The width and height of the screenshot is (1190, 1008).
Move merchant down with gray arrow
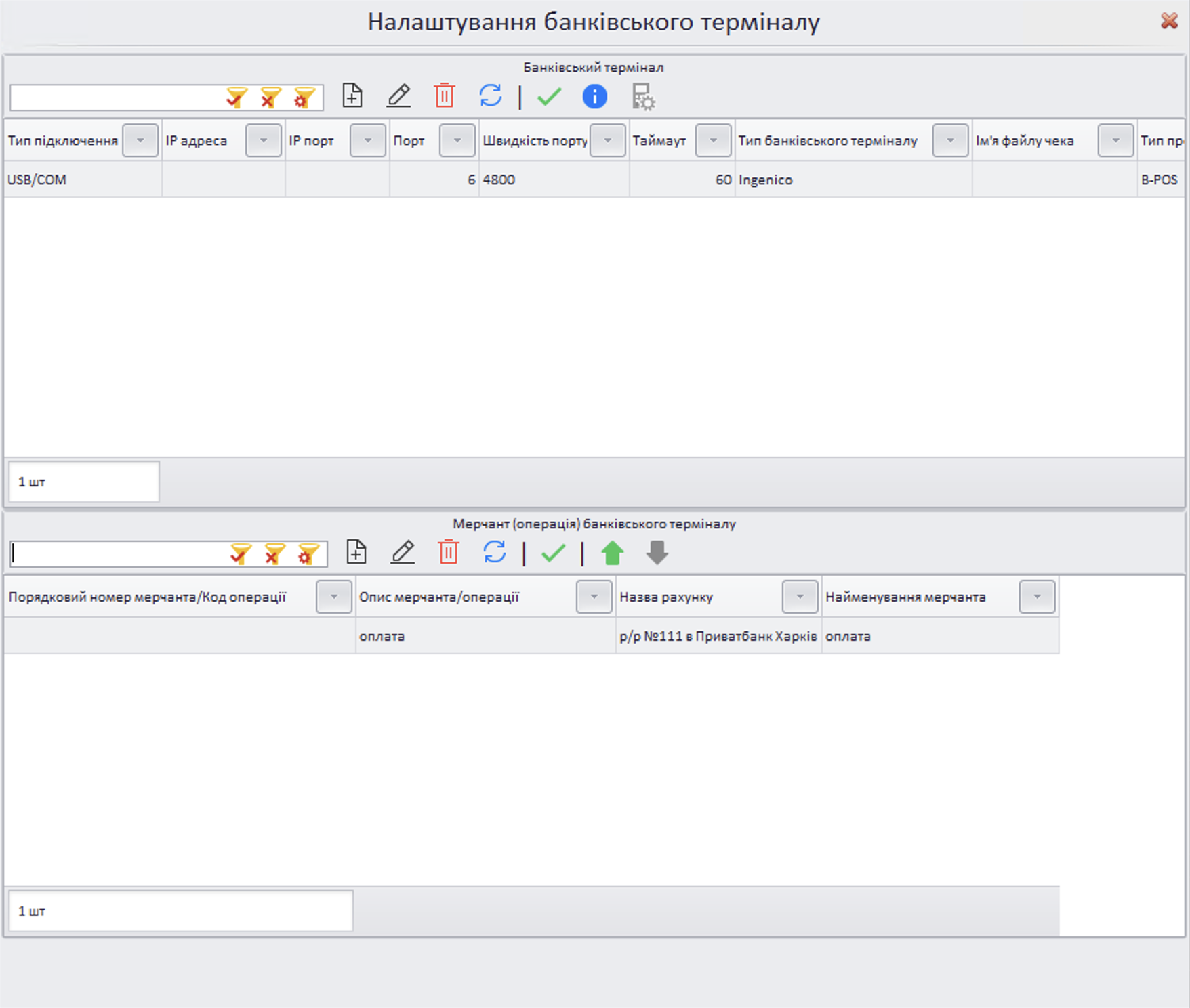pyautogui.click(x=657, y=553)
